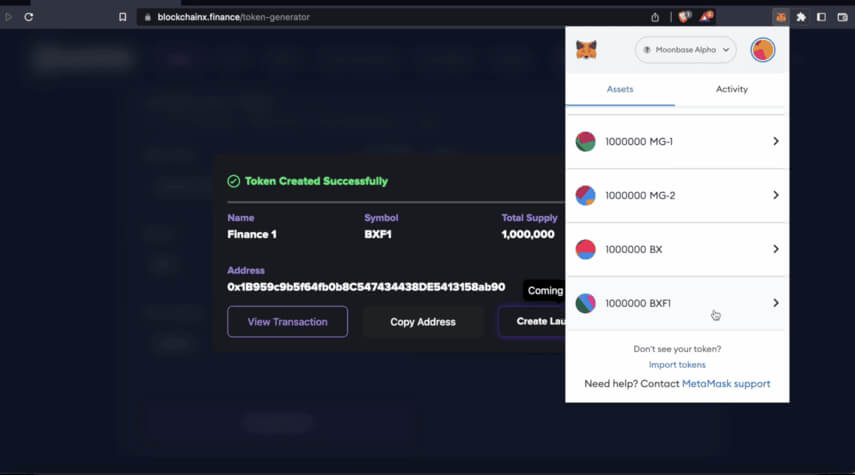Click the Finance 1 name value
855x475 pixels.
(252, 234)
